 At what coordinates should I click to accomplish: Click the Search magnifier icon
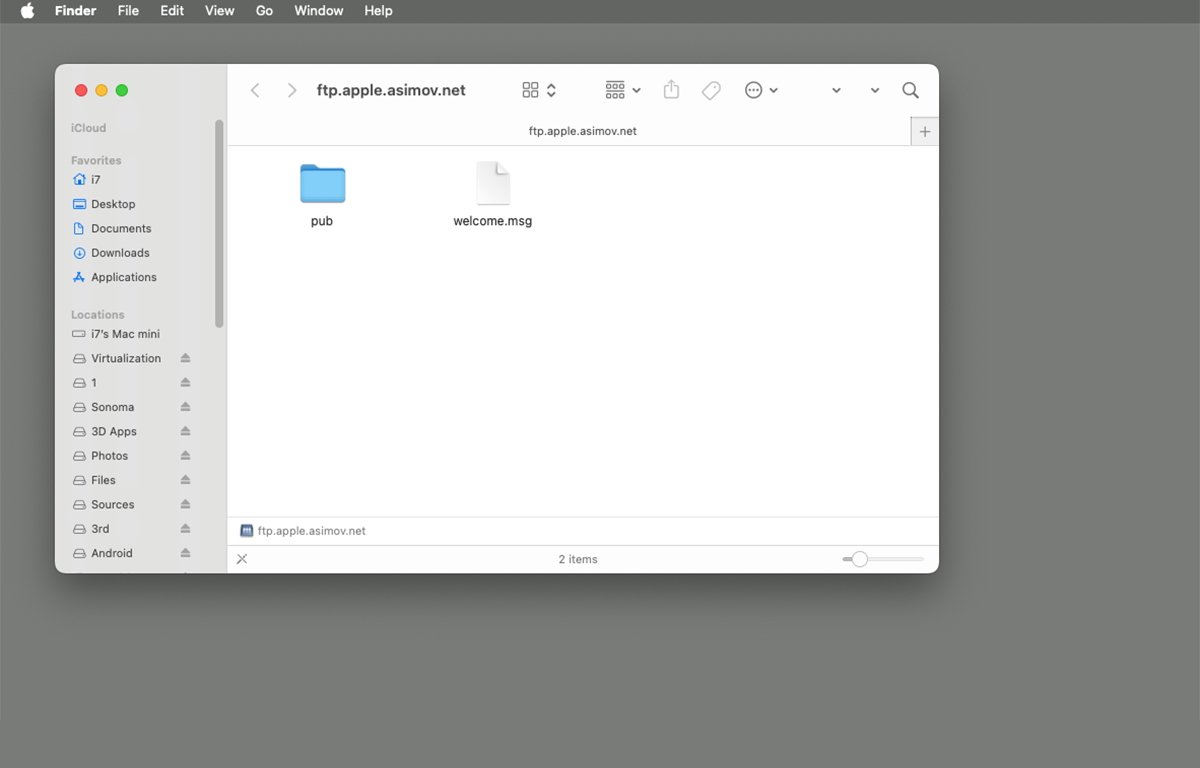[910, 89]
